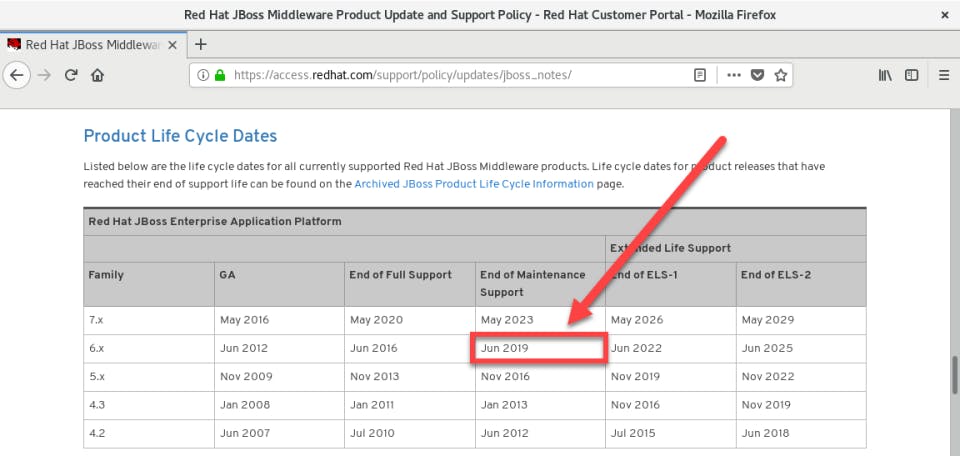The height and width of the screenshot is (456, 960).
Task: Open the Firefox Library menu
Action: (x=885, y=75)
